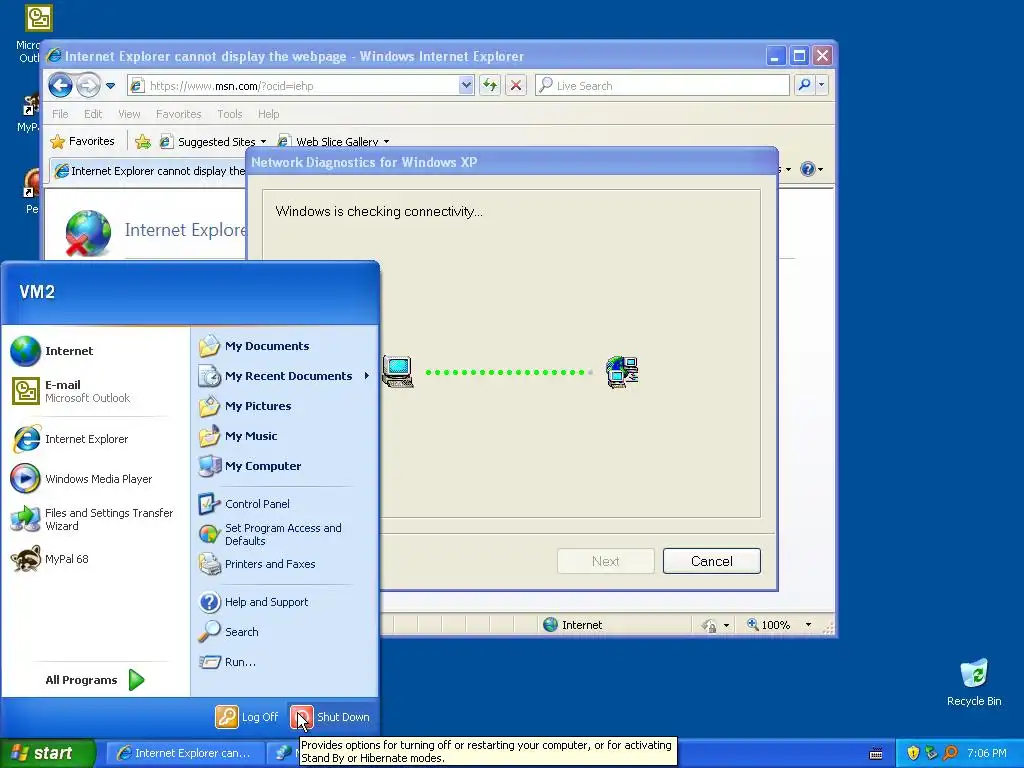Click the system tray clock 7:06 PM
Image resolution: width=1024 pixels, height=768 pixels.
(x=987, y=753)
